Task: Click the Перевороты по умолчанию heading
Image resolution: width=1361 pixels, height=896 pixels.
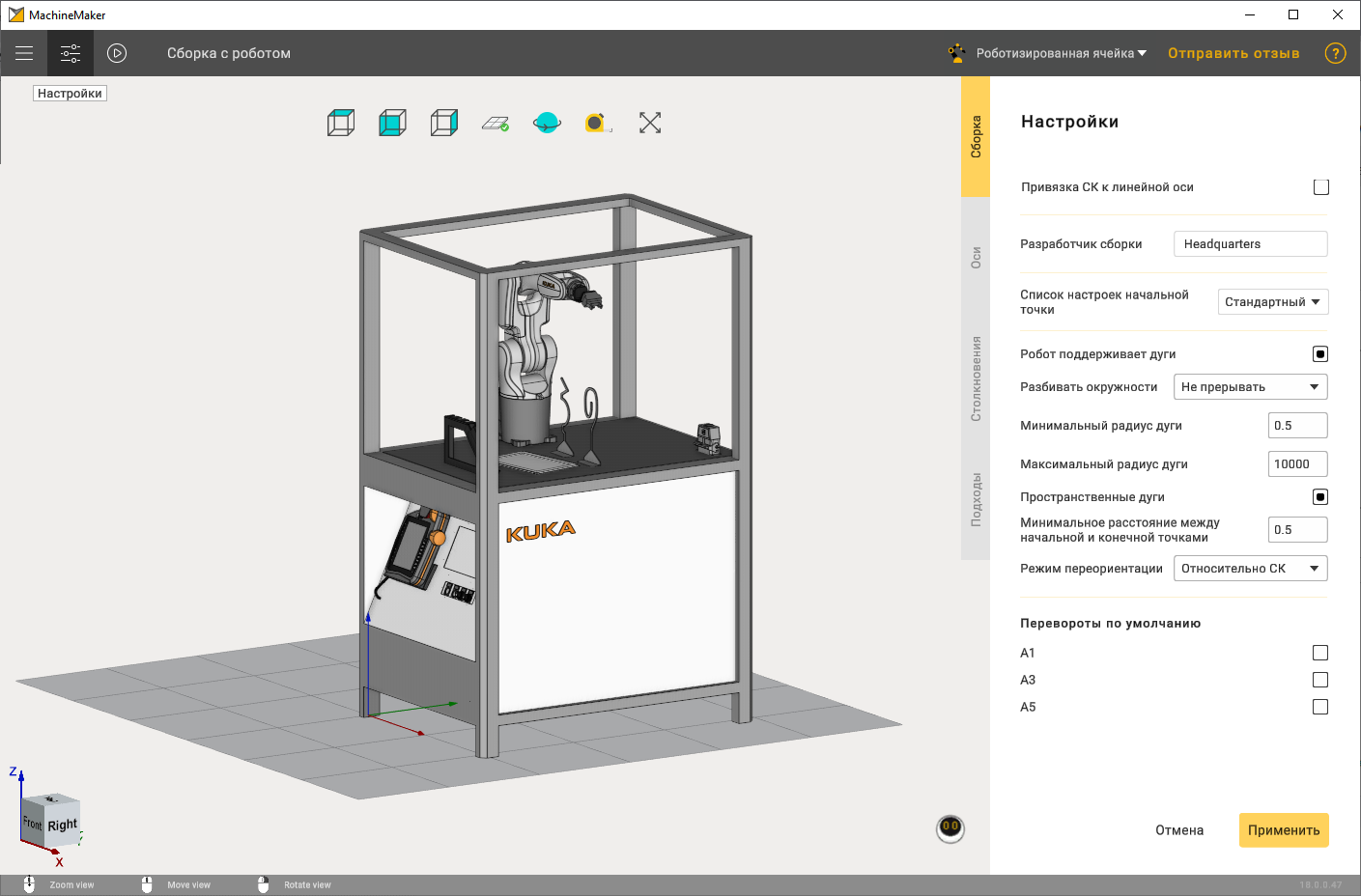Action: [1111, 624]
